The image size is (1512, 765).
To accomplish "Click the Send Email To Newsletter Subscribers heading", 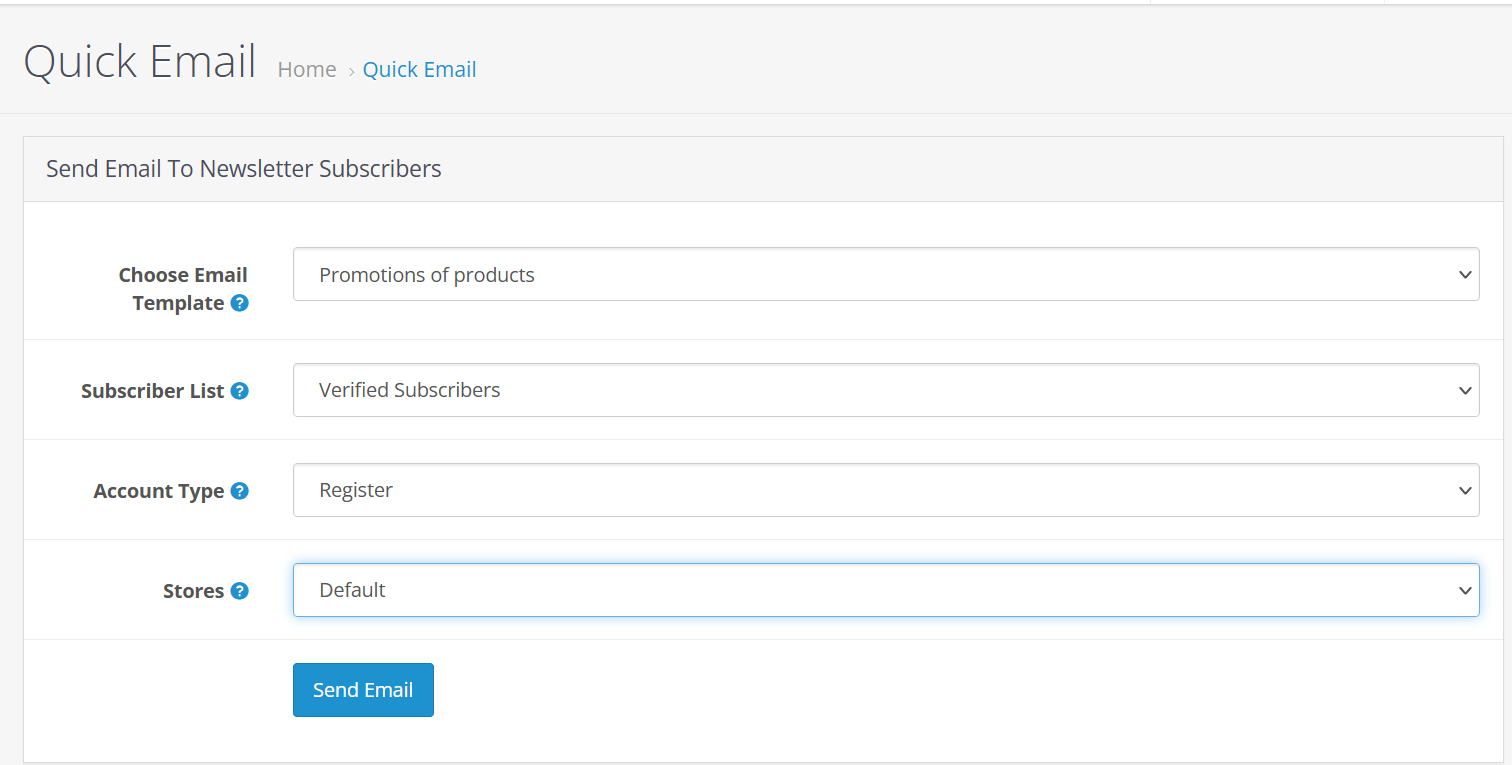I will point(243,169).
